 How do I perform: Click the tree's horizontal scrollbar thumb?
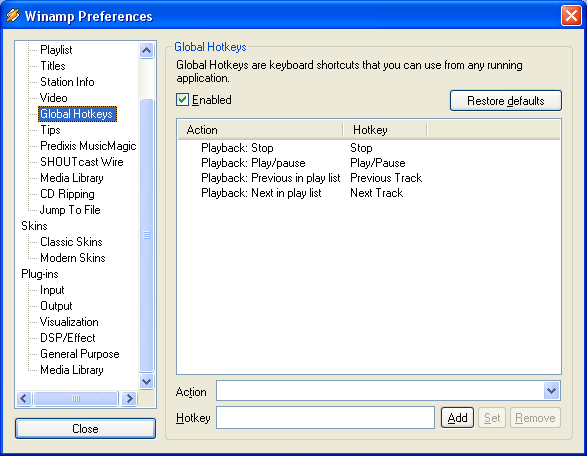pos(76,398)
